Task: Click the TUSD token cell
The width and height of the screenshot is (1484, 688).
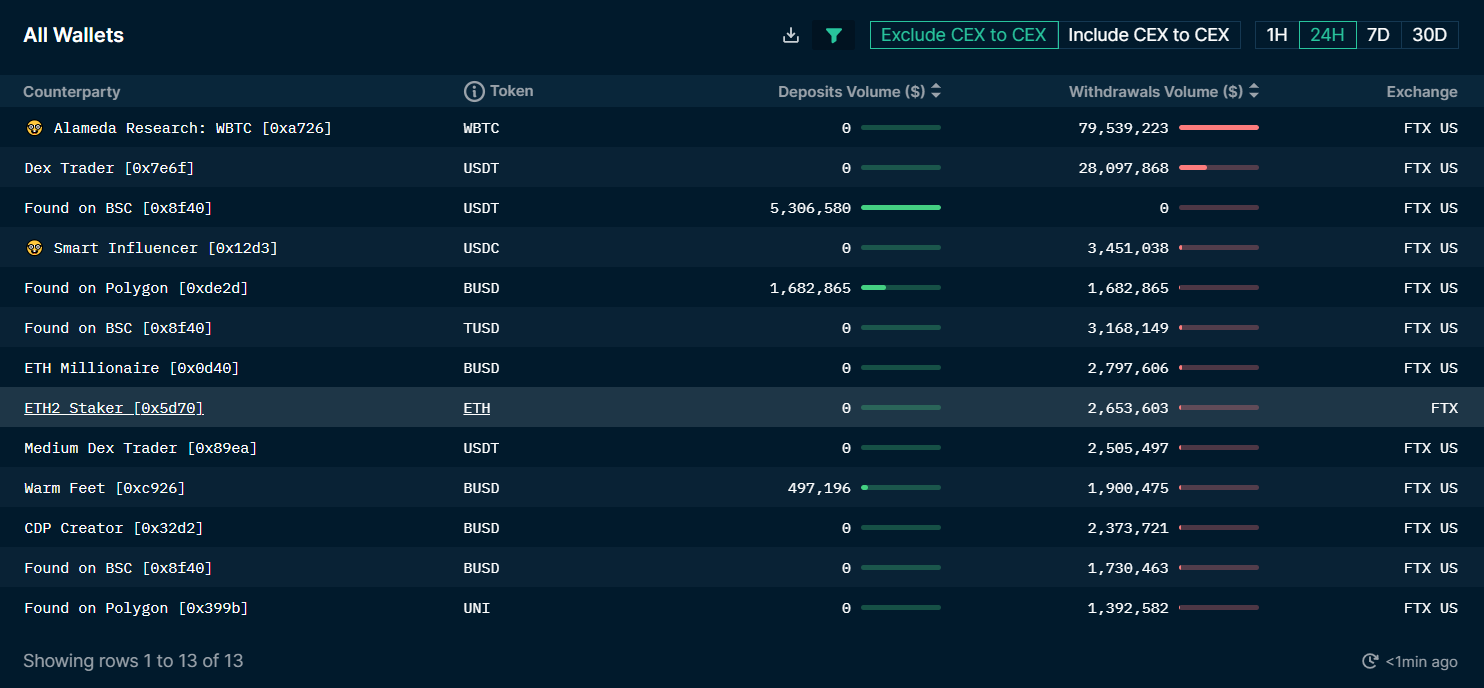Action: point(481,328)
